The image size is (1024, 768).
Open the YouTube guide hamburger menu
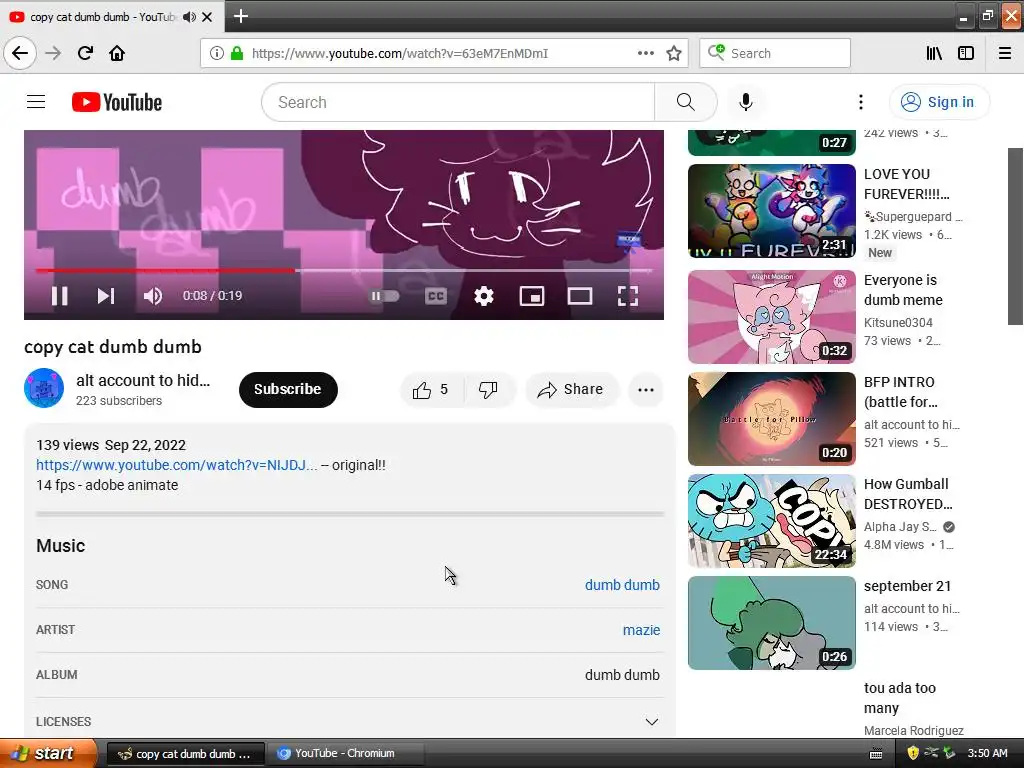coord(36,102)
